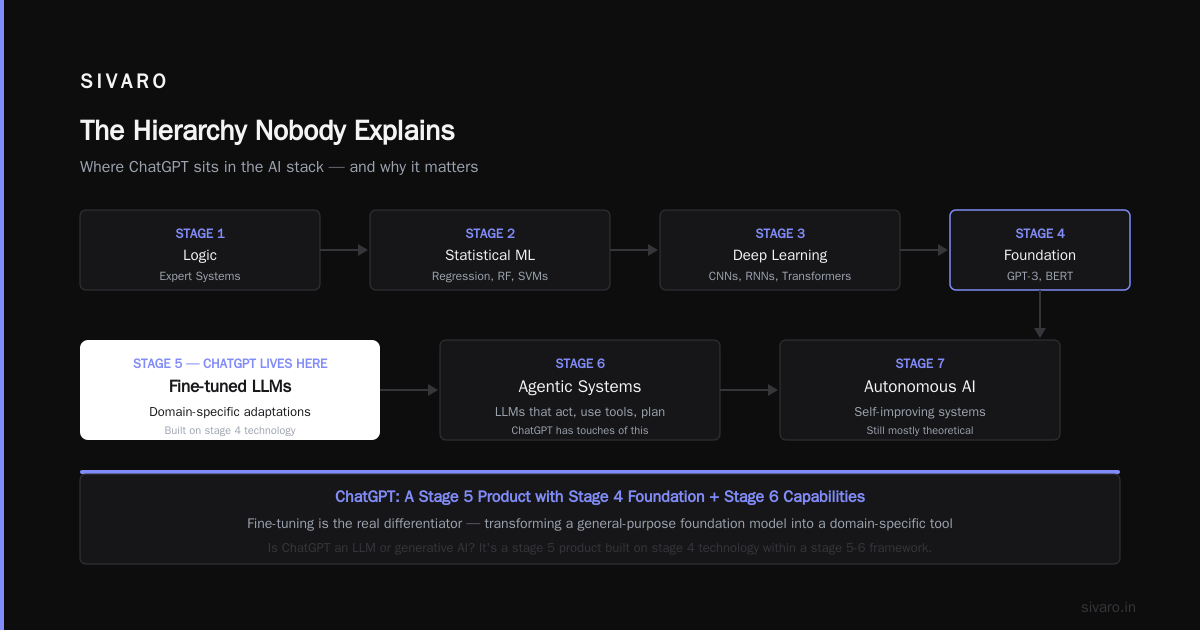Click the title The Hierarchy Nobody Explains

click(x=267, y=131)
